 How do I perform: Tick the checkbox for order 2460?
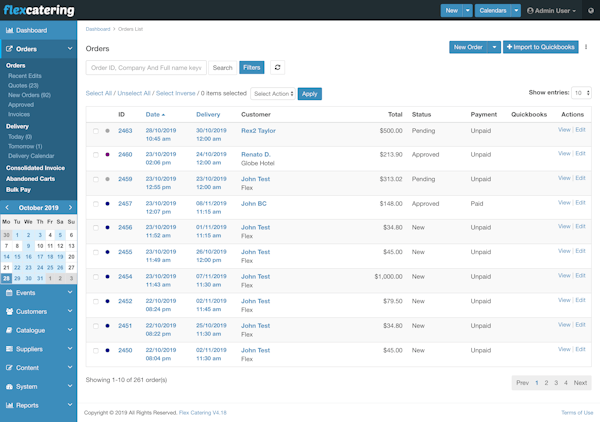(x=96, y=155)
